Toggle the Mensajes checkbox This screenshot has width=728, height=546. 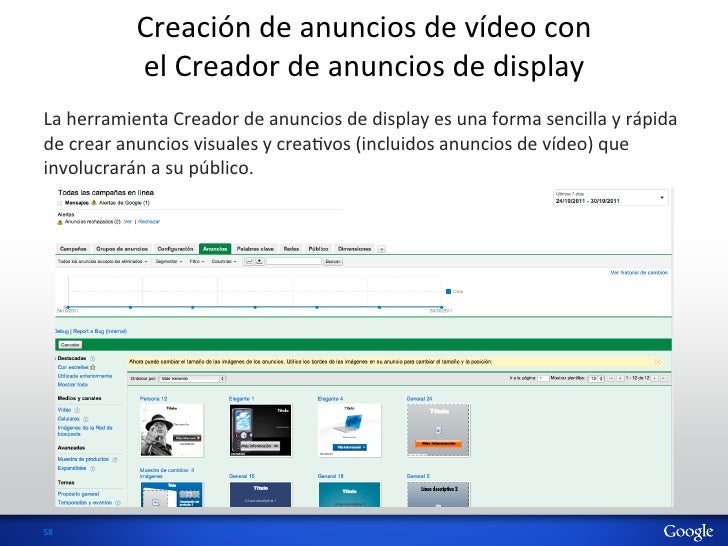[x=59, y=203]
